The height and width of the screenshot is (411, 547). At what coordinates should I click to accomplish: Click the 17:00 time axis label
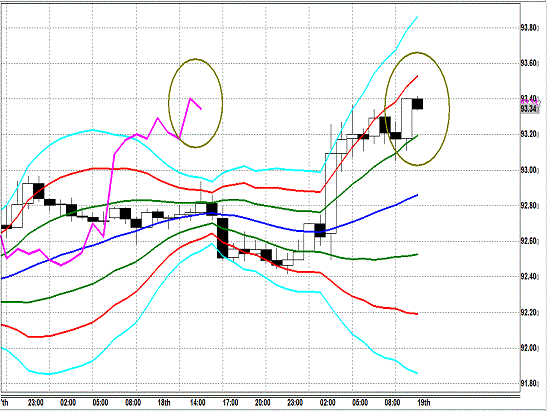230,403
